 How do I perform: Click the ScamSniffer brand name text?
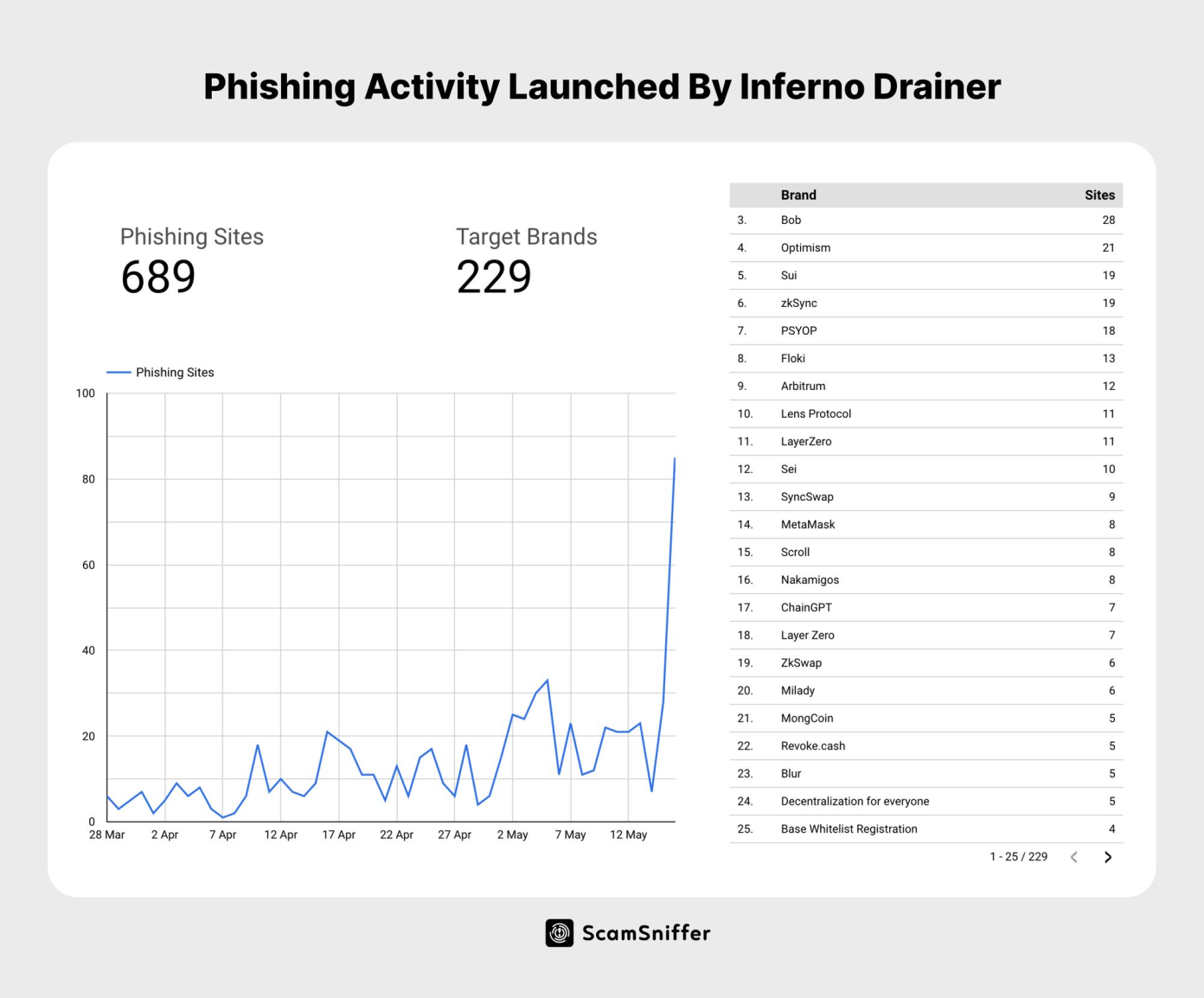646,933
